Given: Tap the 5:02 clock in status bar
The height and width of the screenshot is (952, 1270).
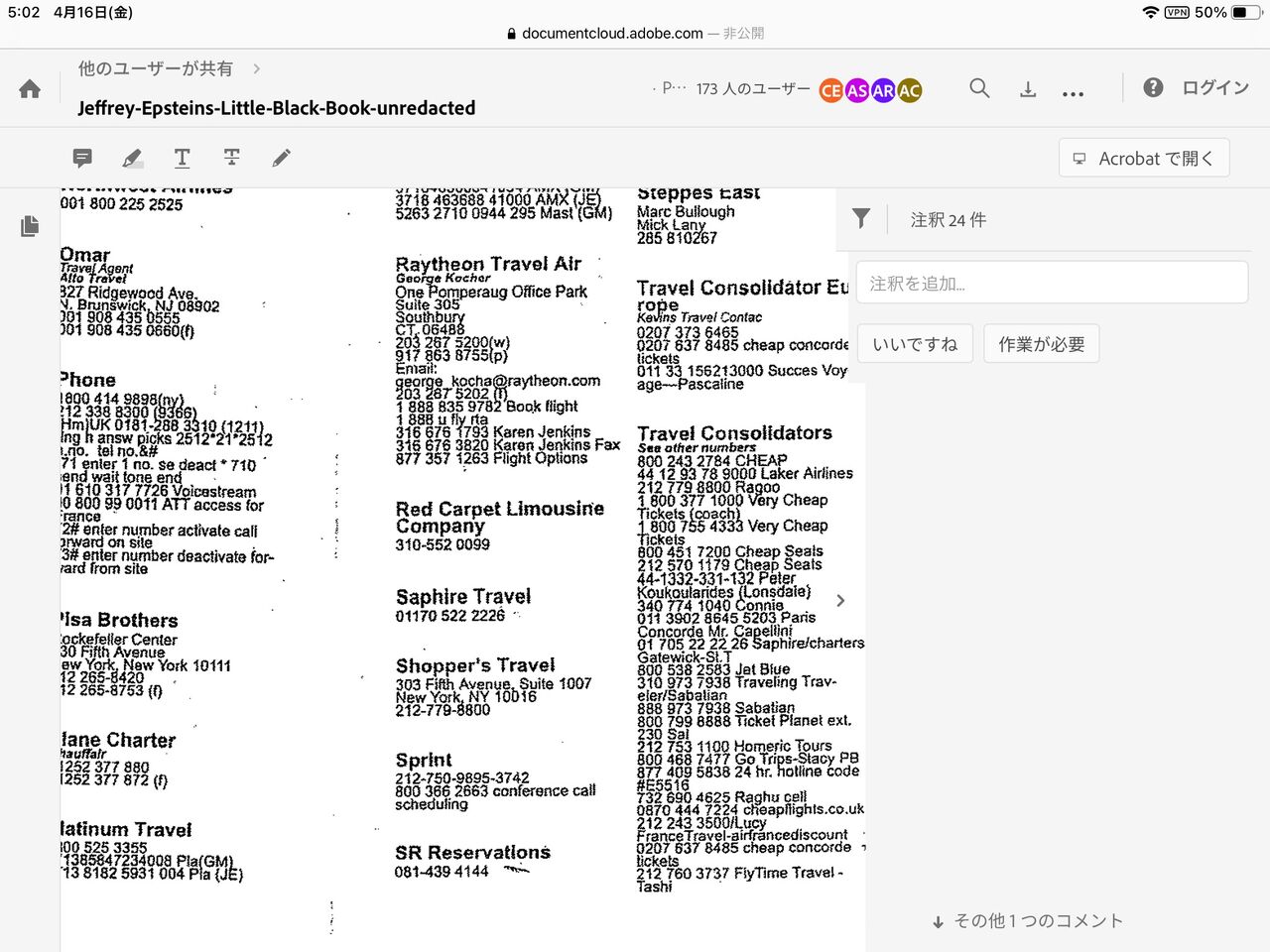Looking at the screenshot, I should pyautogui.click(x=24, y=13).
